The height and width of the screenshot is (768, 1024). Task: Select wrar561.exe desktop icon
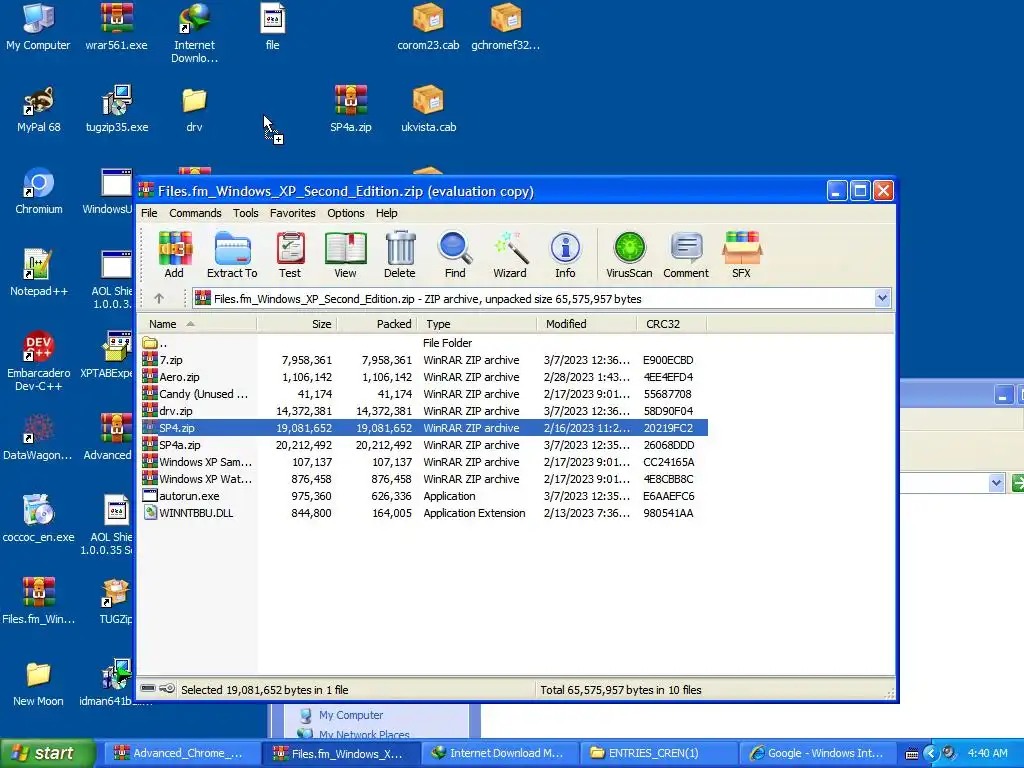click(116, 27)
